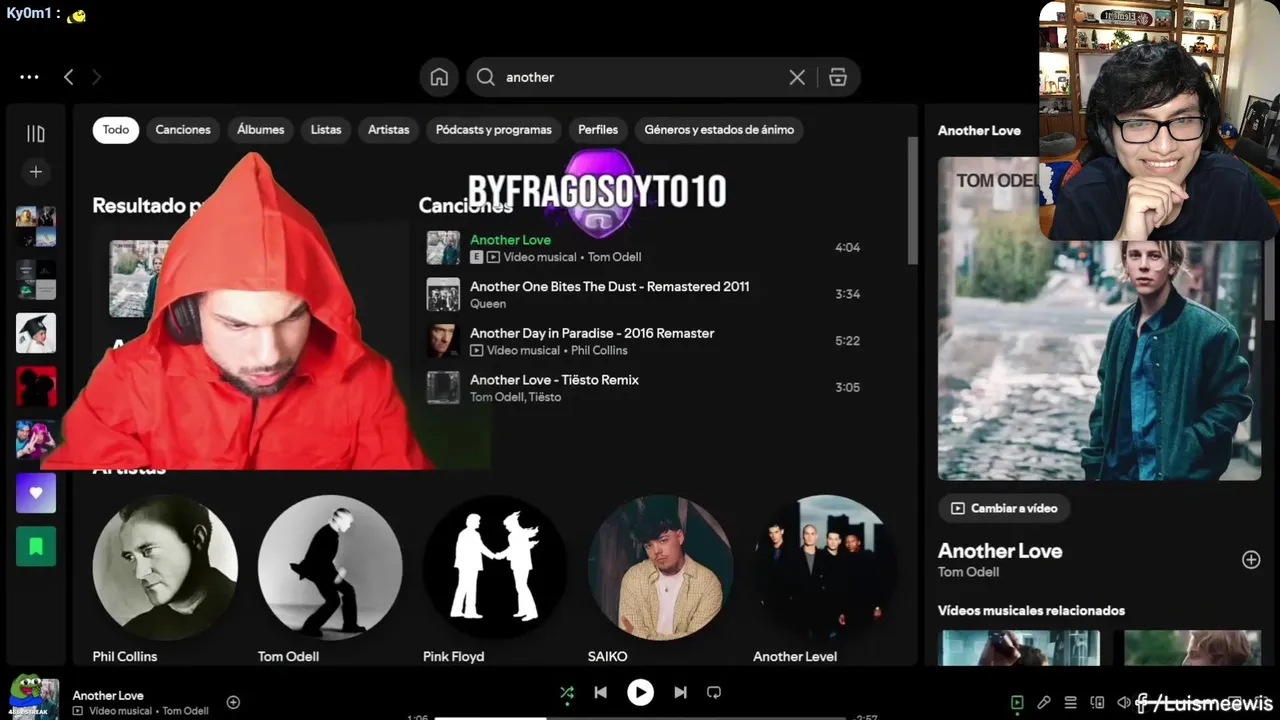
Task: Click the Cambiar a vídeo button
Action: [1004, 508]
